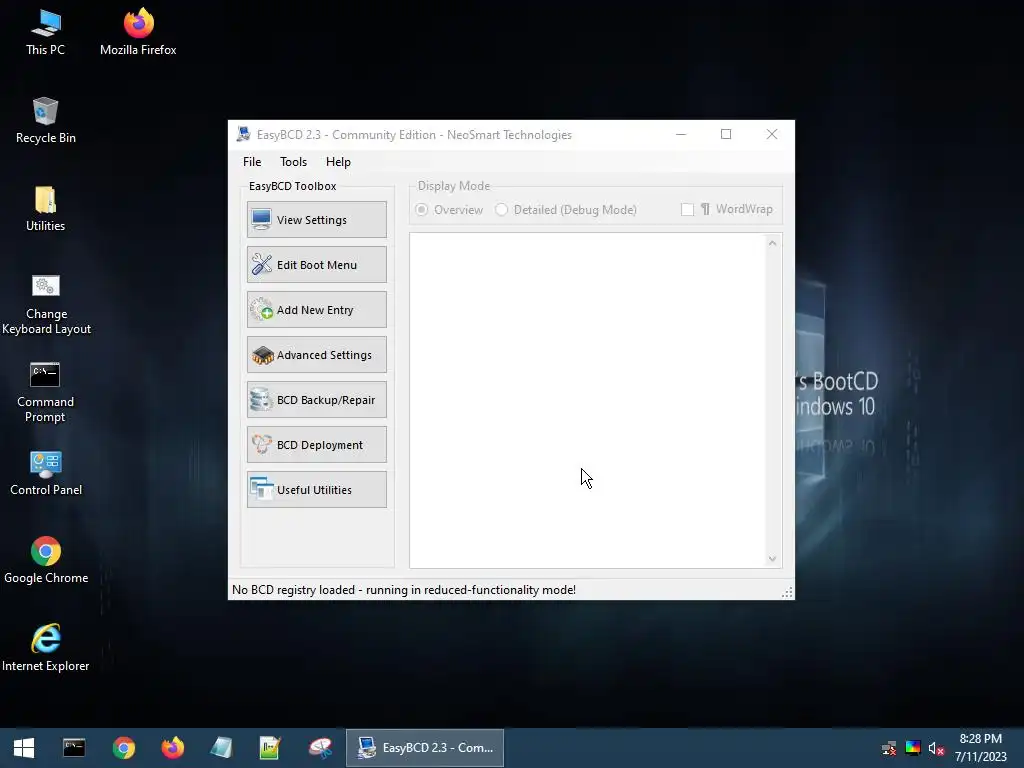Viewport: 1024px width, 768px height.
Task: Click inside the empty settings text area
Action: [x=588, y=400]
